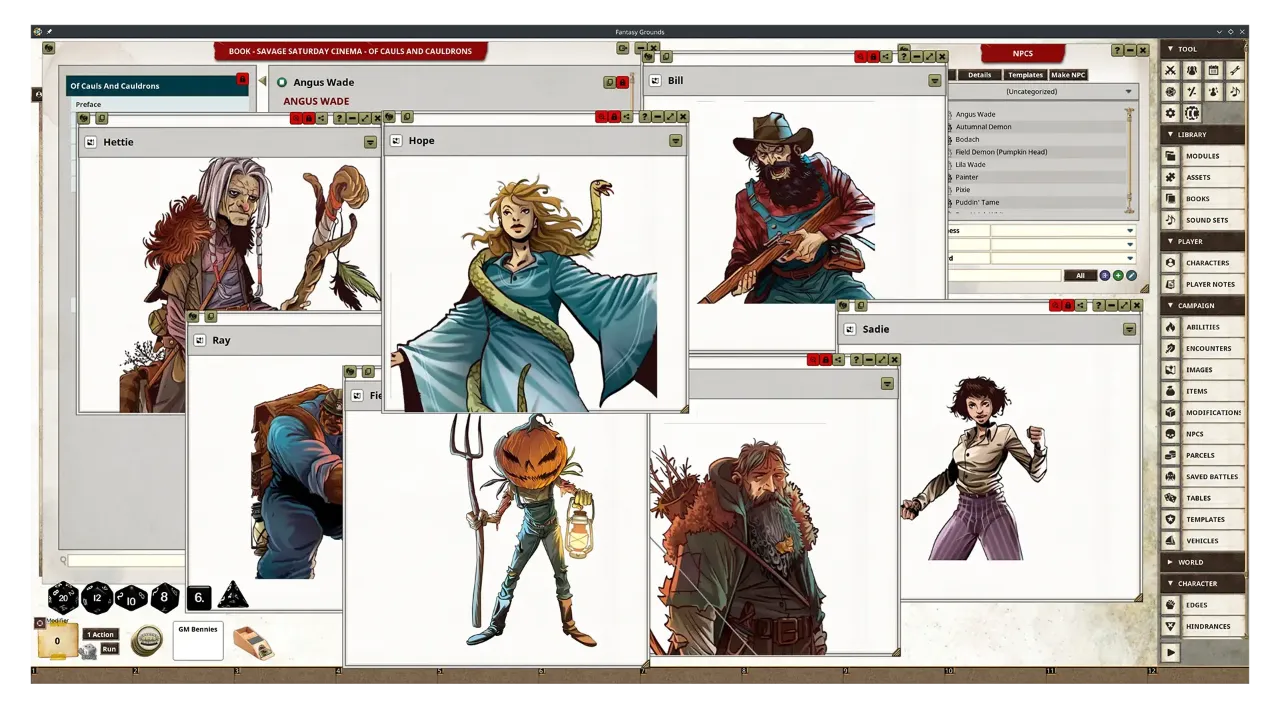Click the share icon on Sadie window
The height and width of the screenshot is (720, 1280).
click(1081, 306)
